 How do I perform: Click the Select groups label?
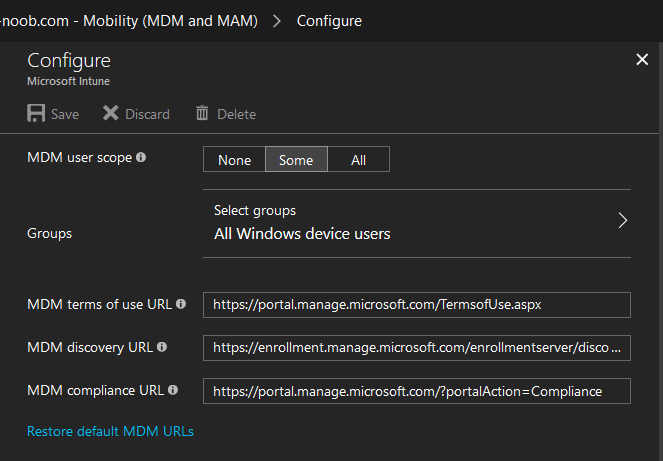(255, 211)
